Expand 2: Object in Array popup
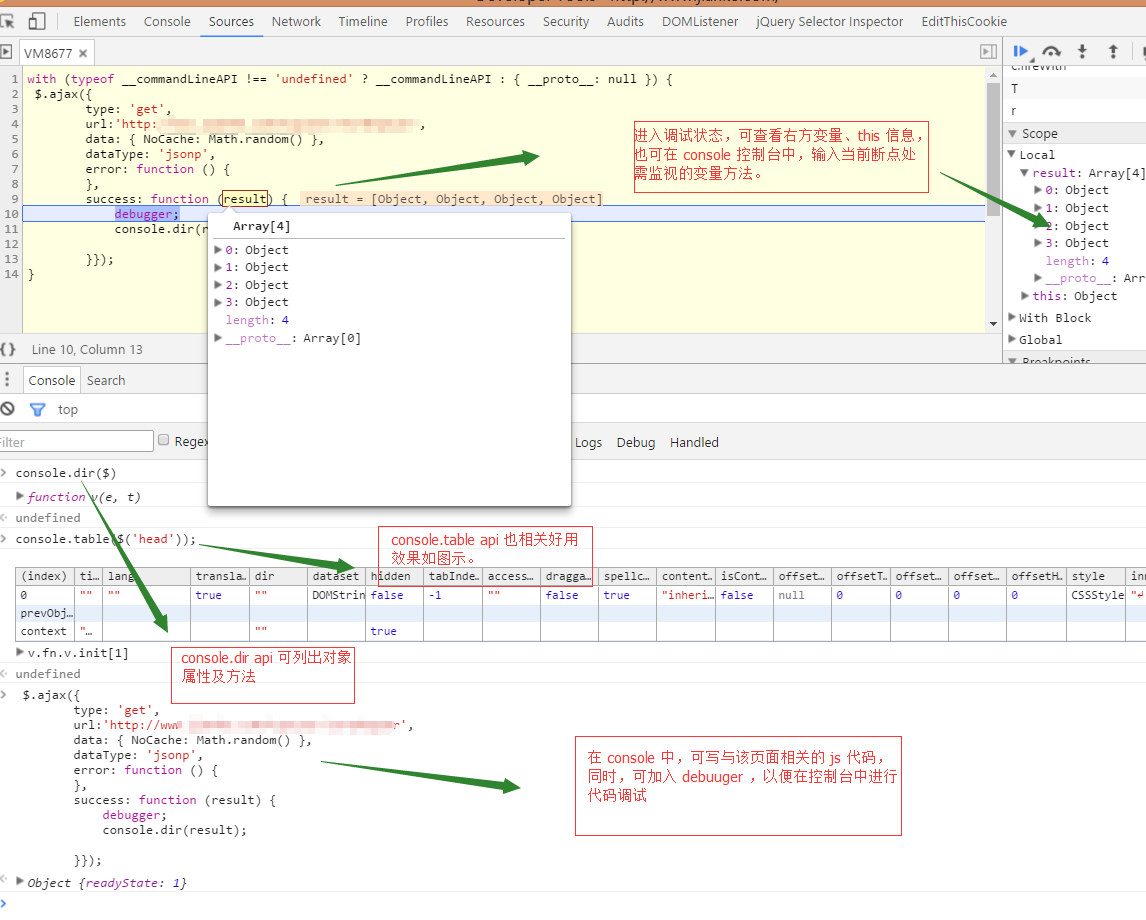1146x920 pixels. tap(218, 285)
